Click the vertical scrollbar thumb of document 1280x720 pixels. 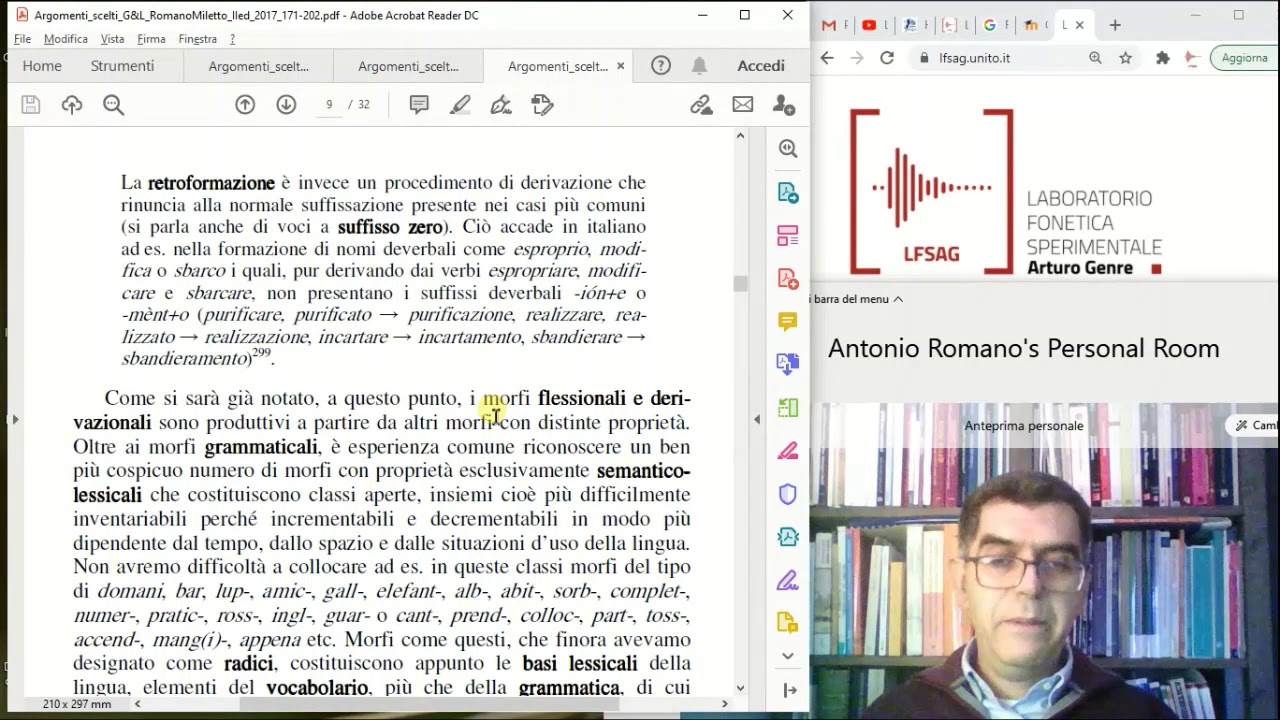740,284
